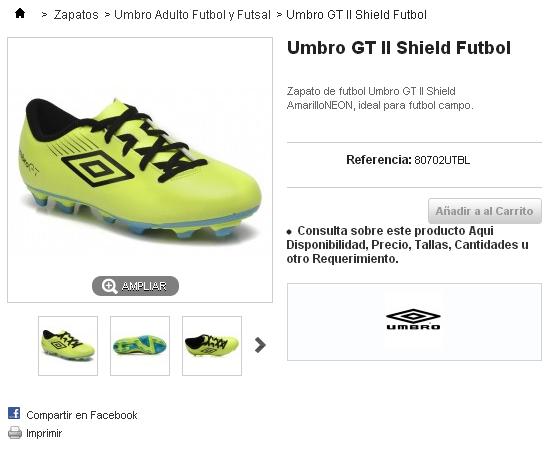
Task: Open the Umbro brand logo
Action: click(x=413, y=320)
